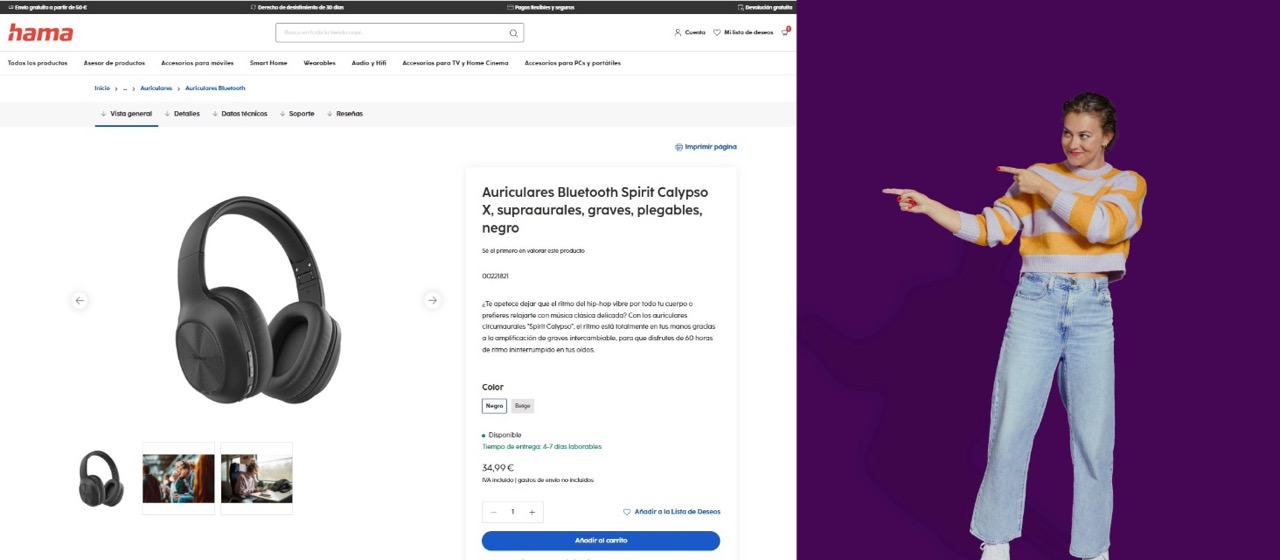Select the Negro color option
Viewport: 1280px width, 560px height.
tap(494, 406)
